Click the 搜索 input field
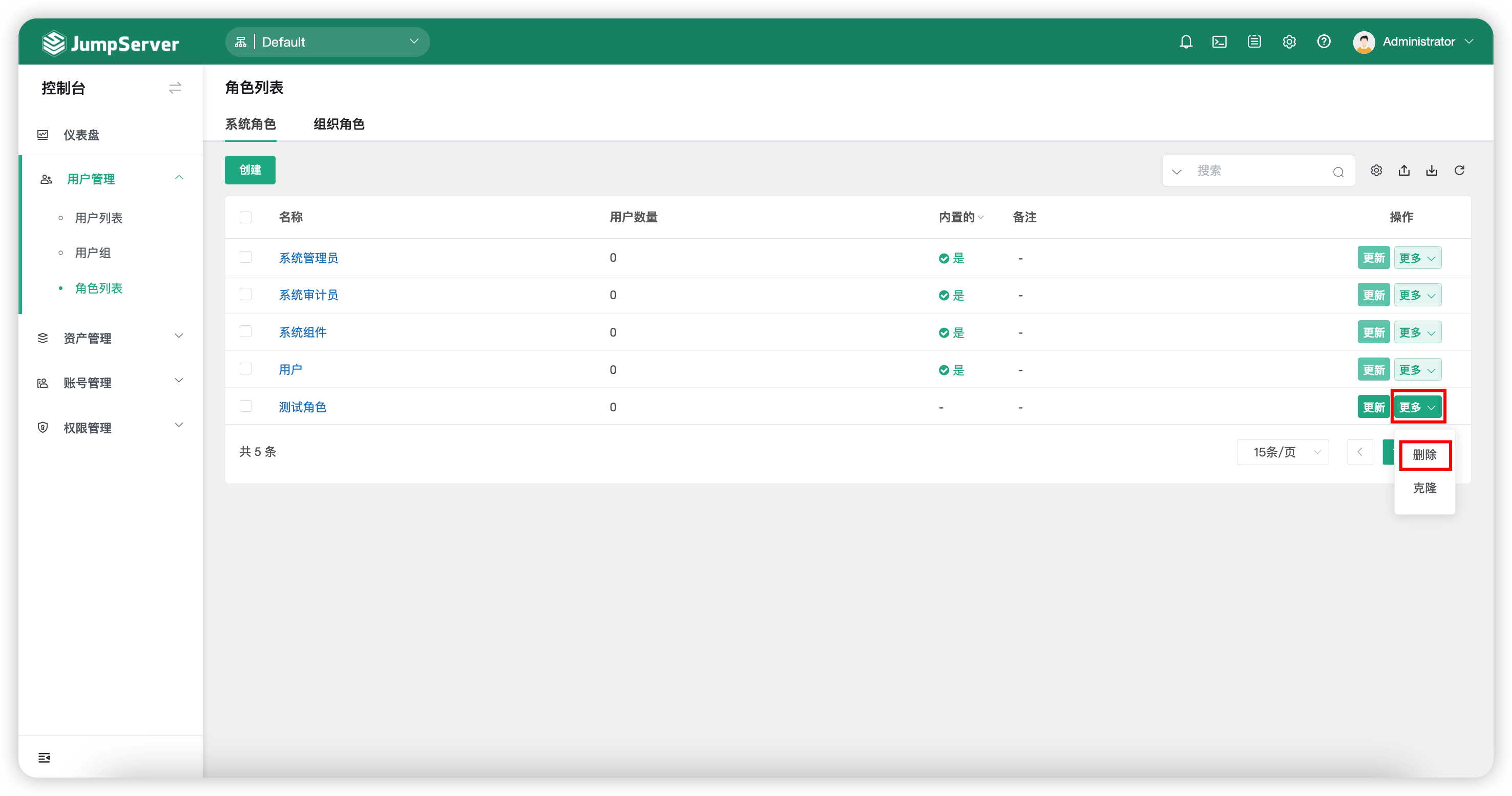This screenshot has height=796, width=1512. [1259, 171]
